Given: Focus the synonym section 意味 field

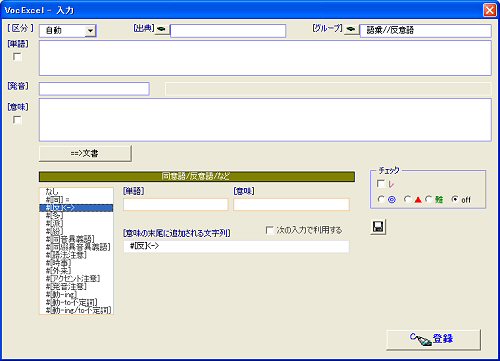Looking at the screenshot, I should point(291,205).
